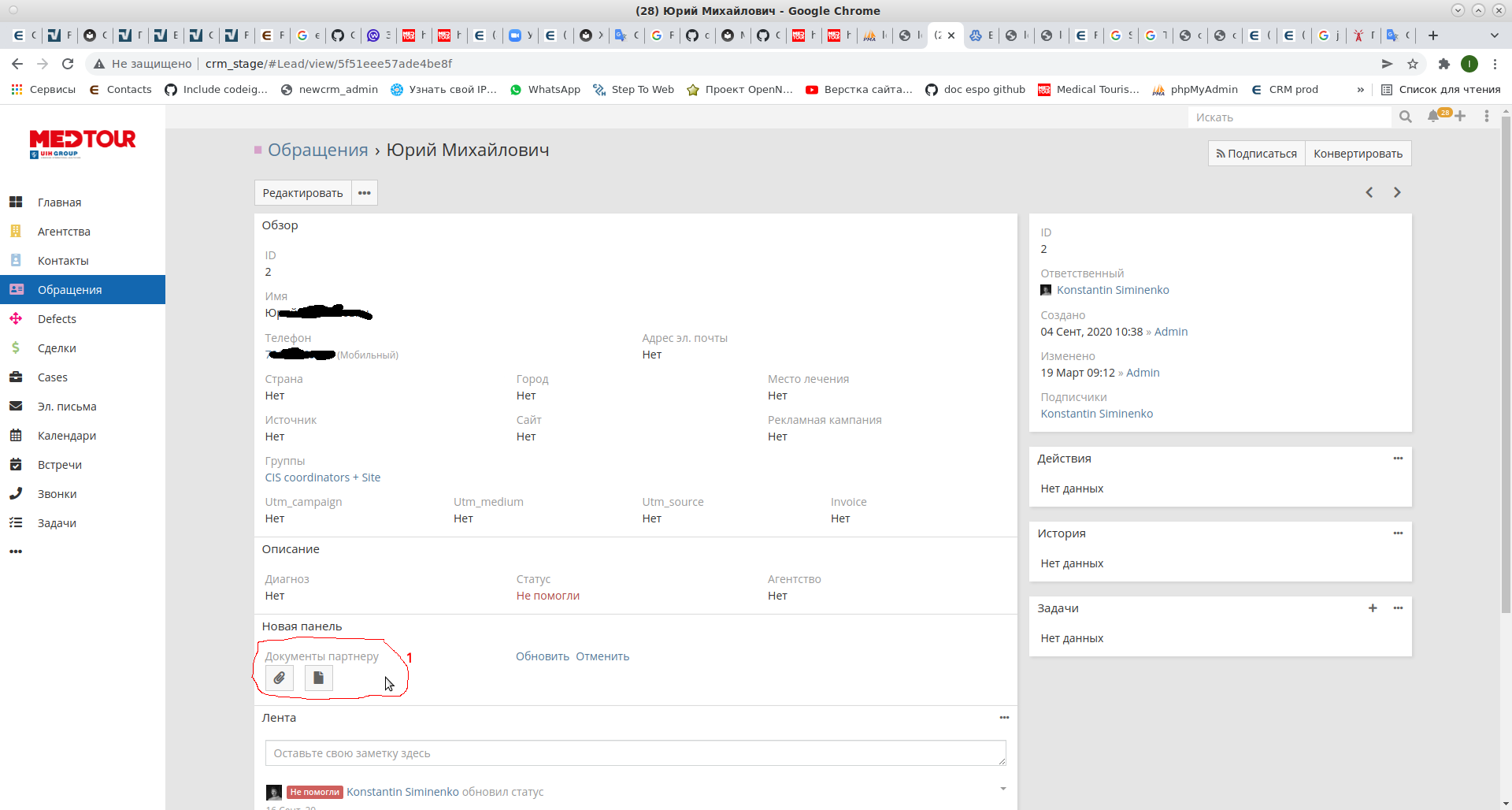
Task: Click the Подписаться button
Action: click(x=1257, y=154)
